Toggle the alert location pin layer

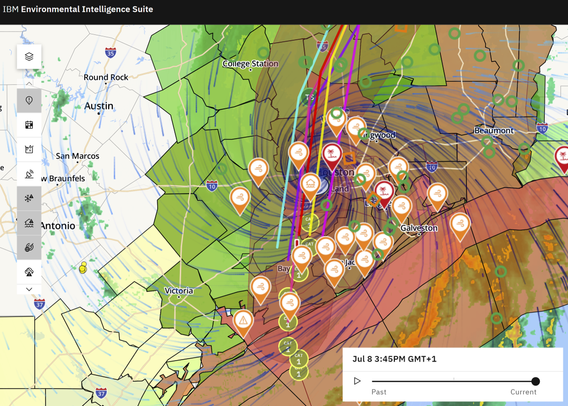tap(29, 100)
